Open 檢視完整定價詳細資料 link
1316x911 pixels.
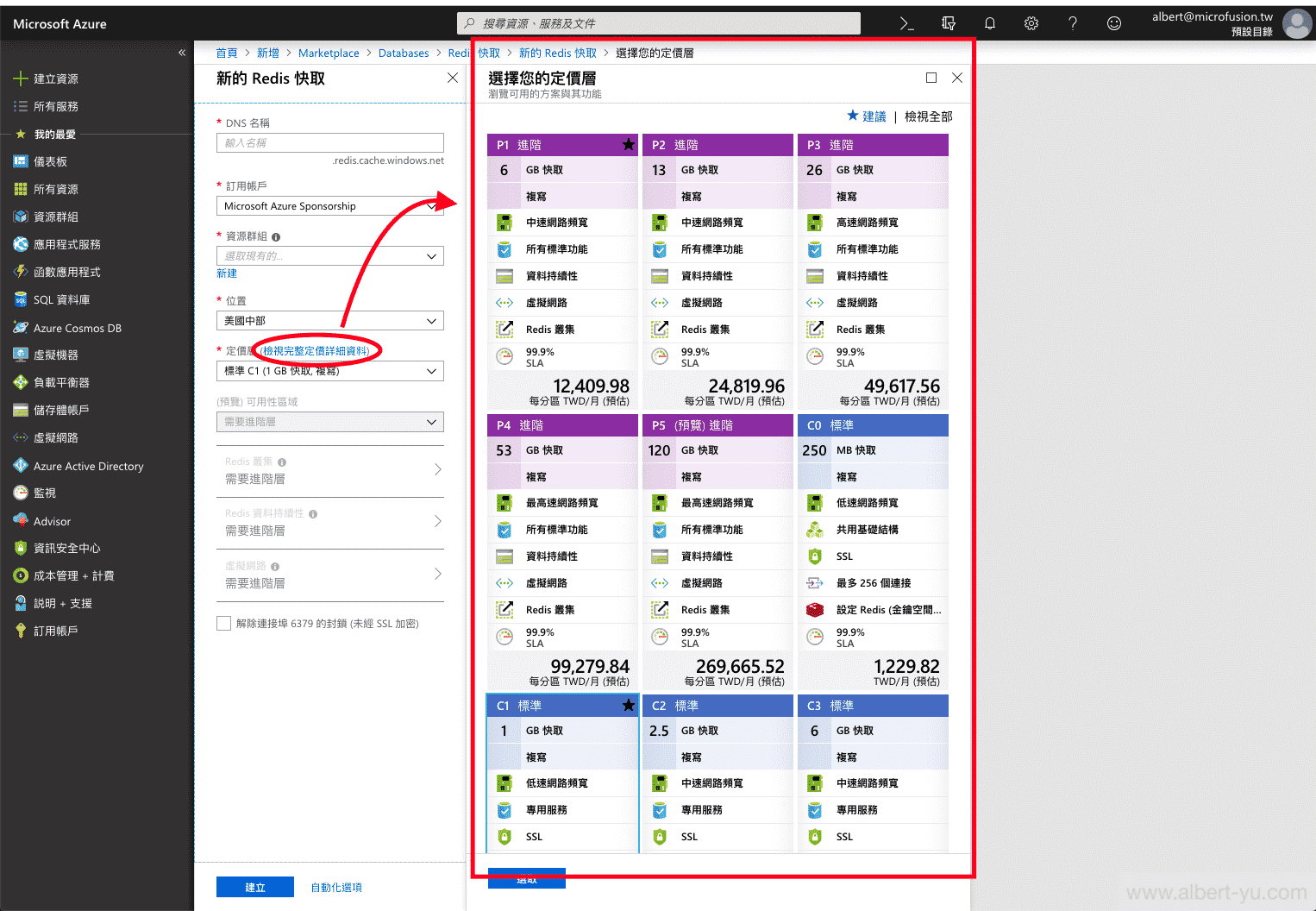(x=316, y=351)
